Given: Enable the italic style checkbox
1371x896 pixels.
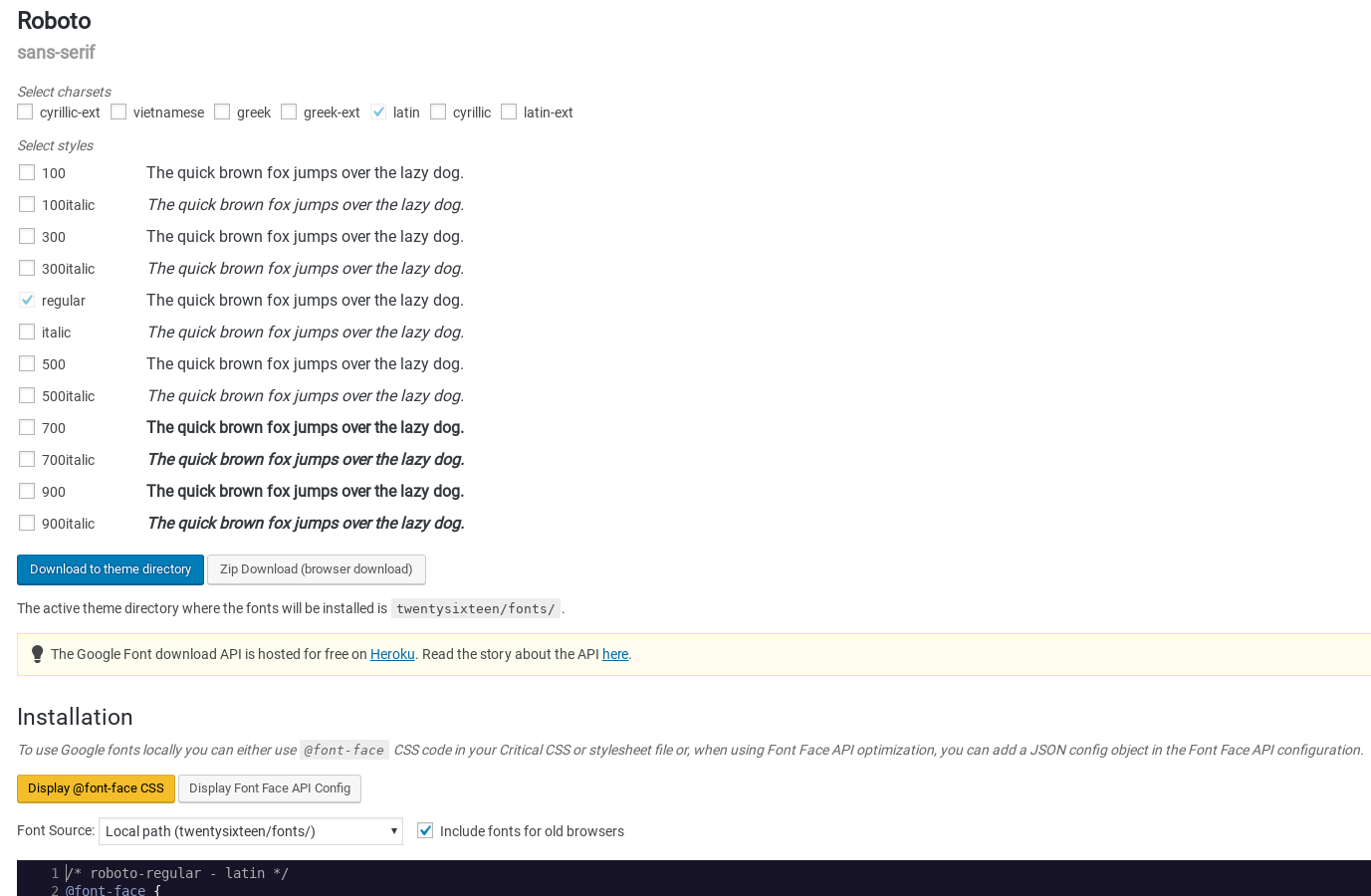Looking at the screenshot, I should click(x=27, y=332).
